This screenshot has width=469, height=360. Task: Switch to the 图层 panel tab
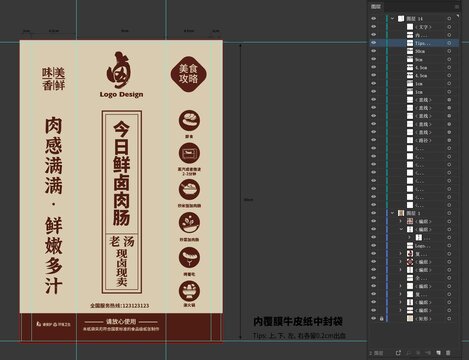[x=376, y=7]
